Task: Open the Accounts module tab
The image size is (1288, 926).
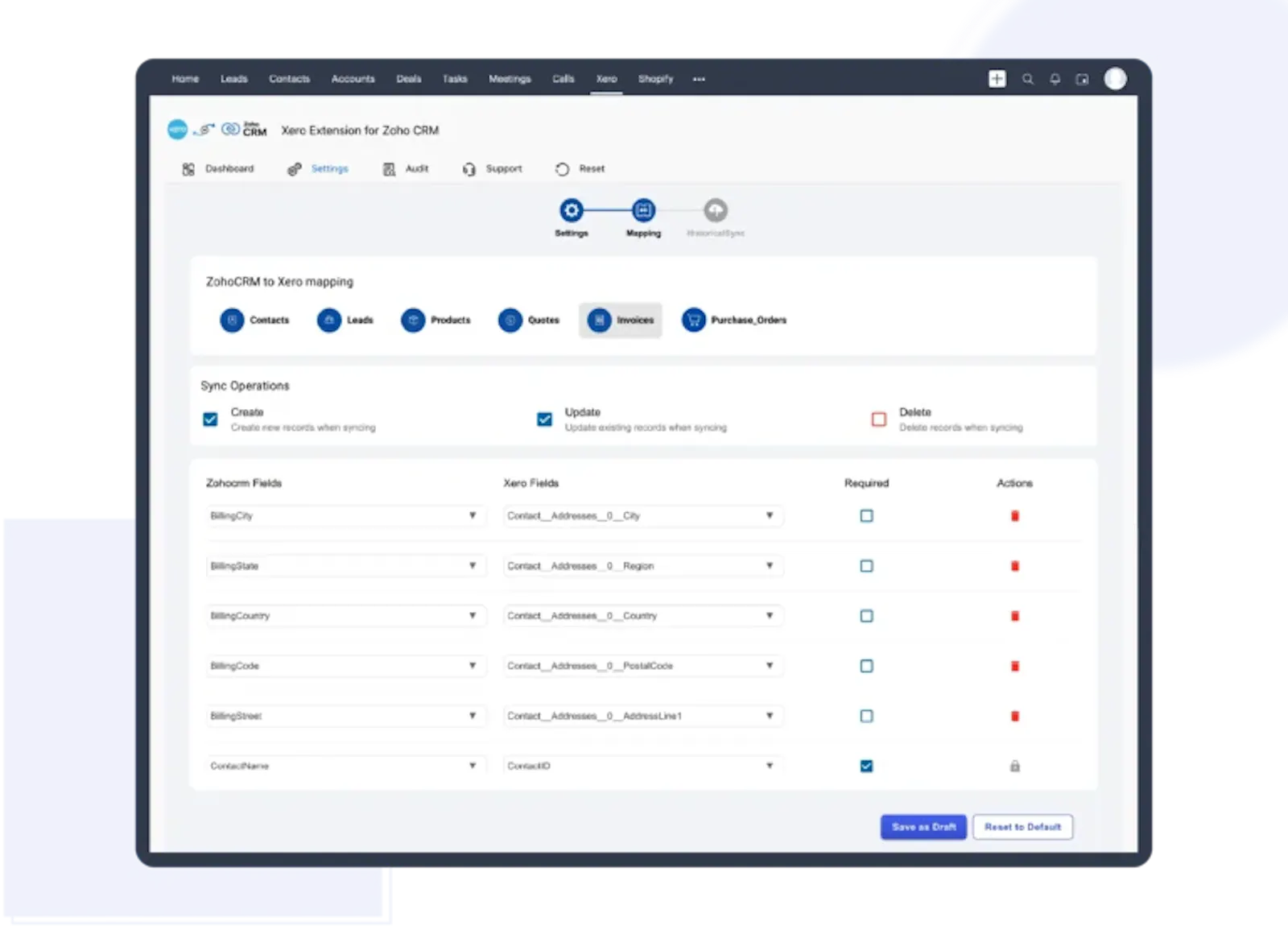Action: (353, 79)
